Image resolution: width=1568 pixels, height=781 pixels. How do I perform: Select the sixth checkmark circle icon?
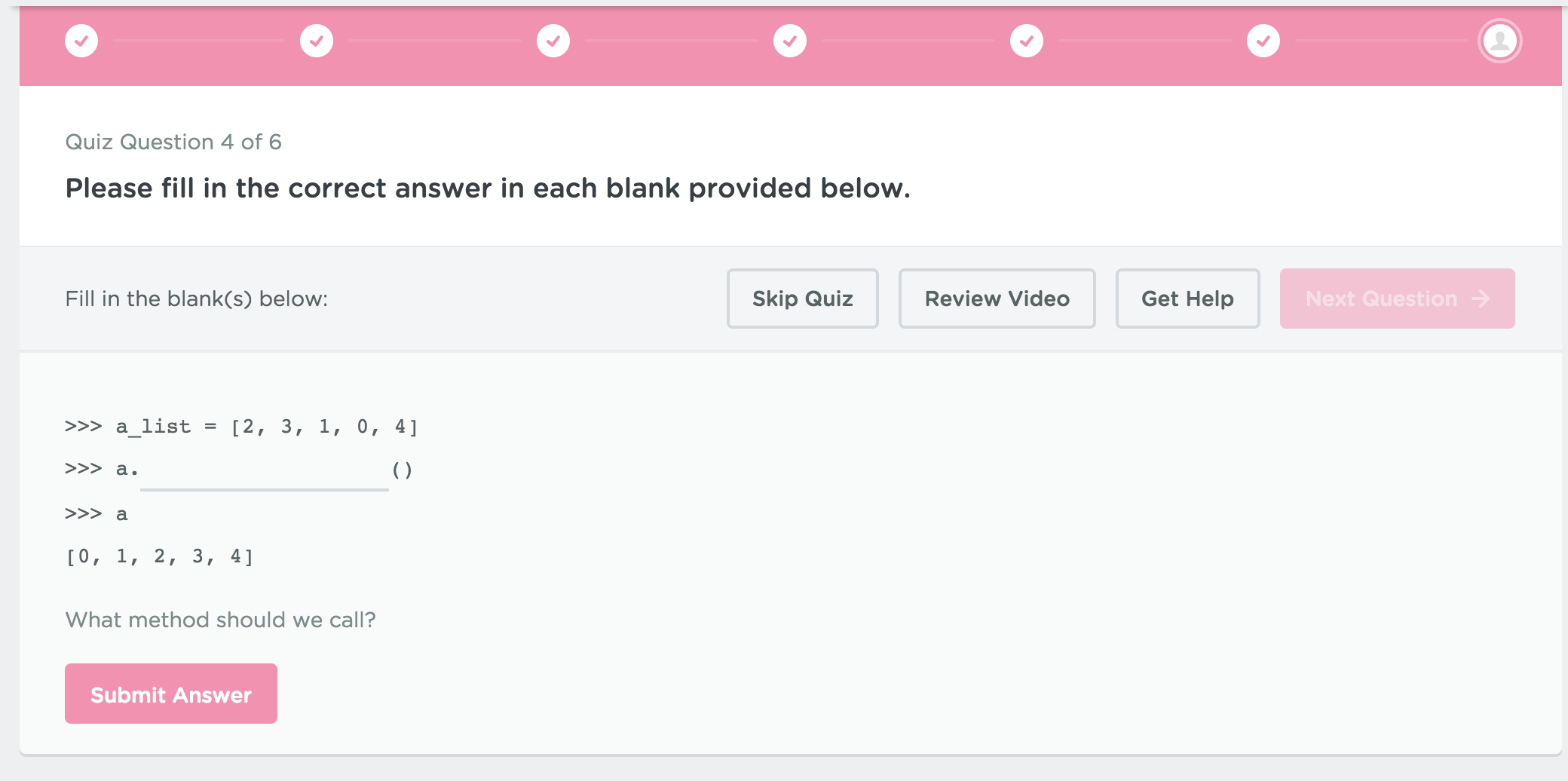(1262, 41)
